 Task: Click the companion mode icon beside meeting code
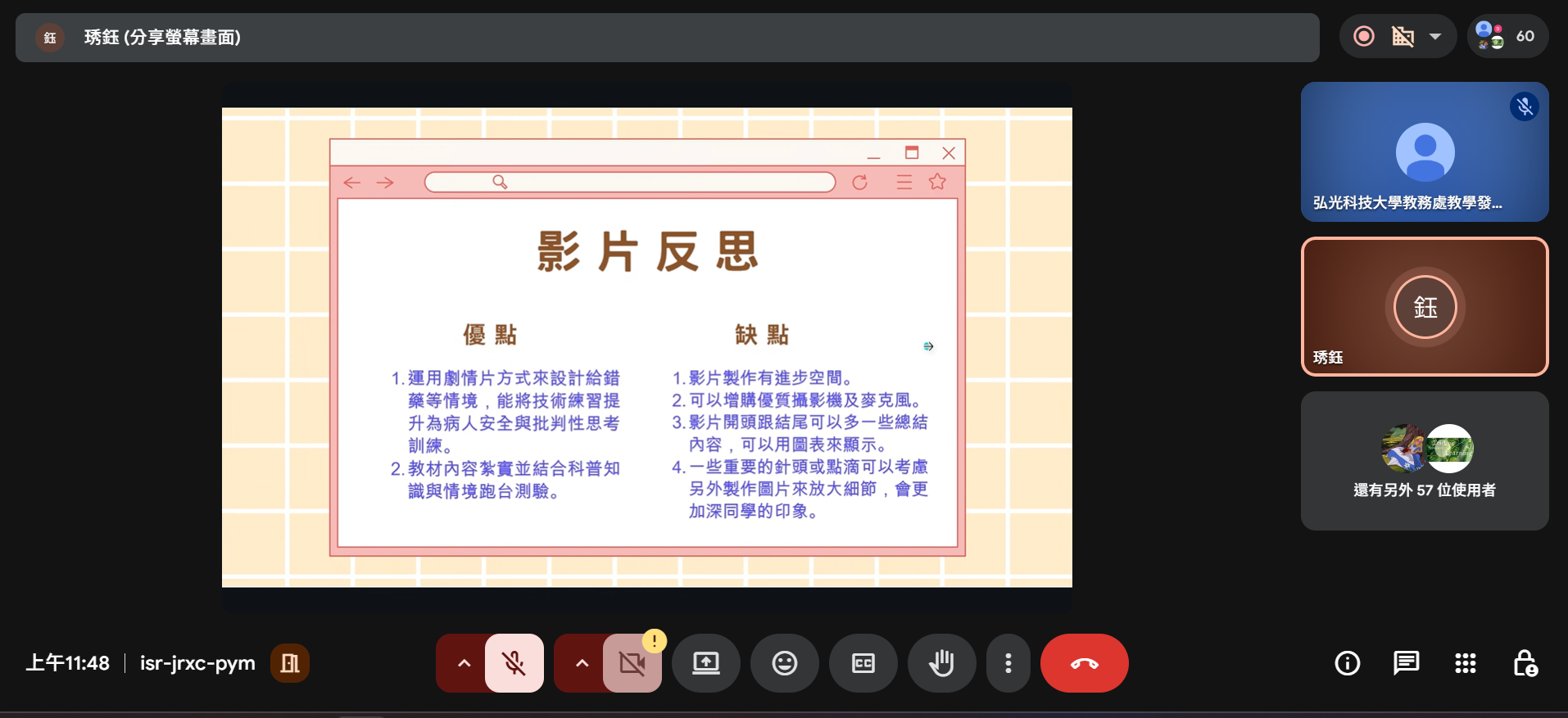coord(289,663)
